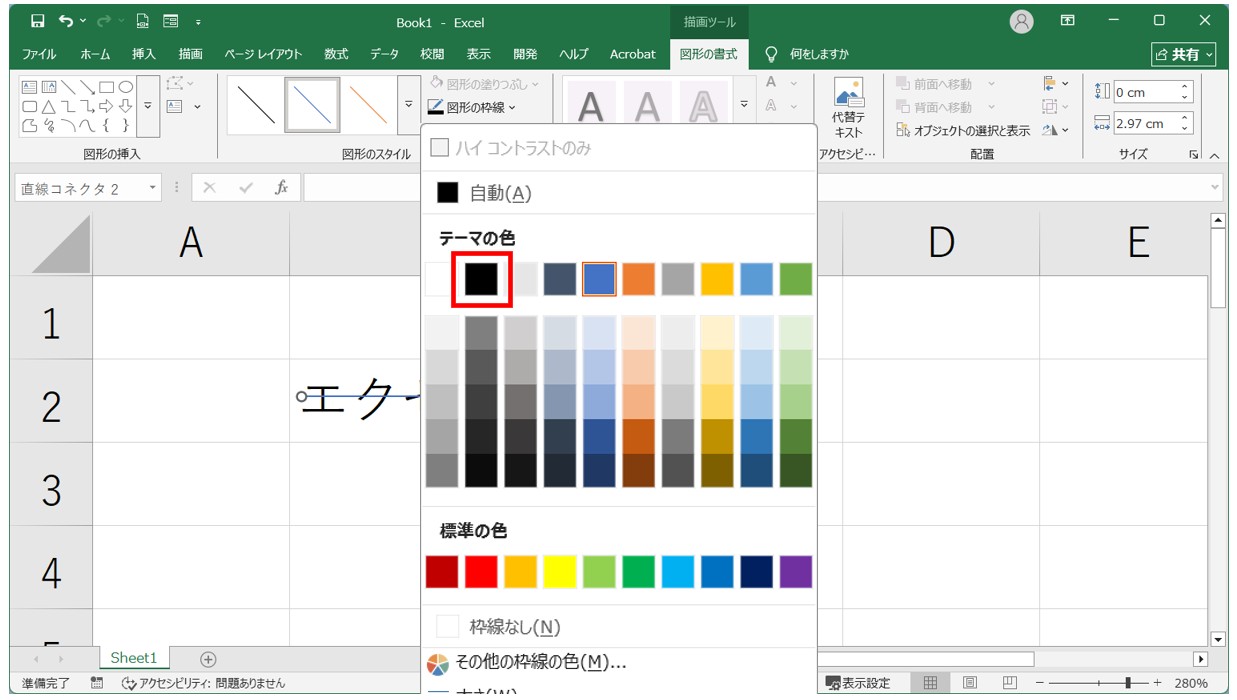
Task: Pick the oval shape from shapes gallery
Action: (126, 87)
